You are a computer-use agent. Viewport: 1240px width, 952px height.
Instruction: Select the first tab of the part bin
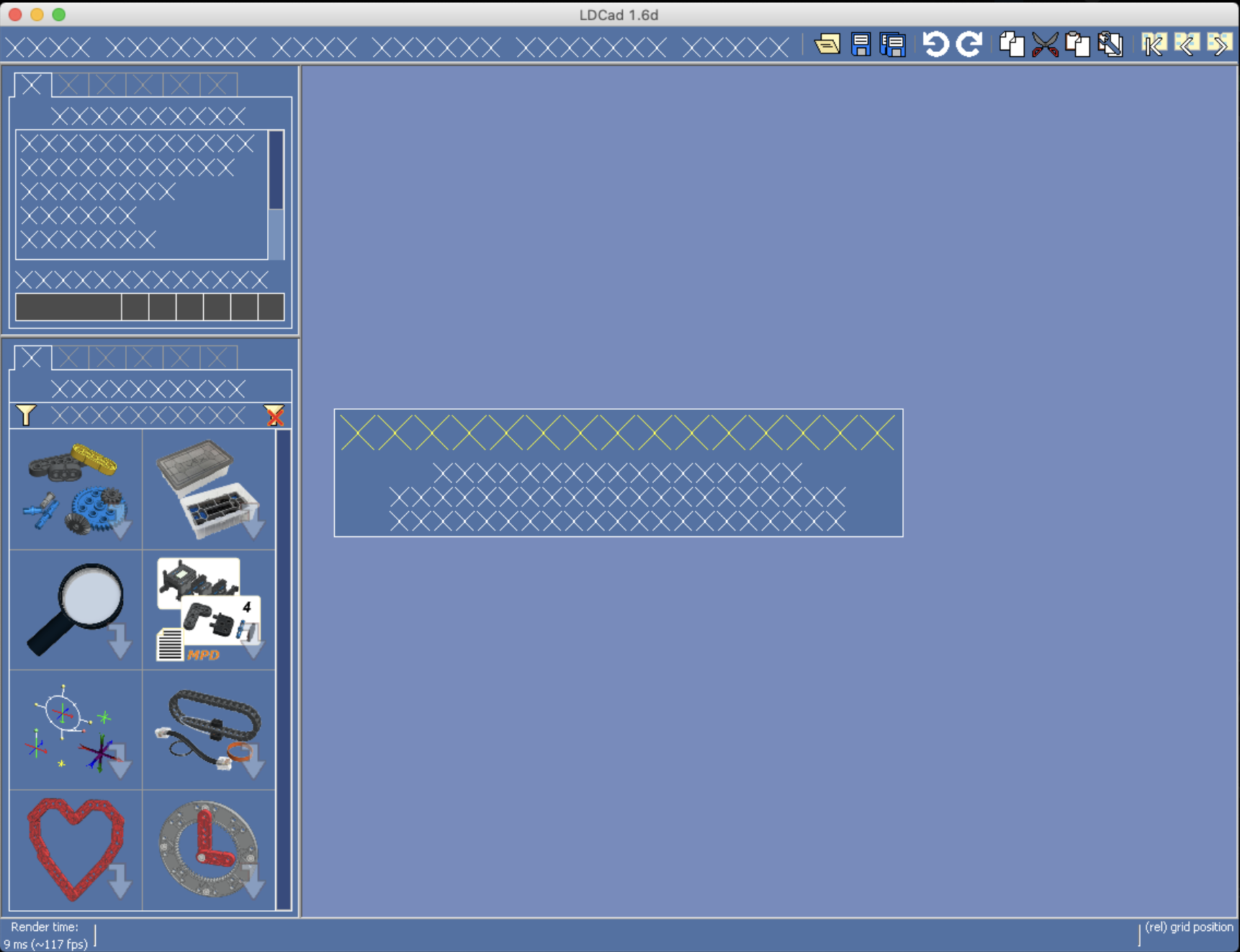32,358
